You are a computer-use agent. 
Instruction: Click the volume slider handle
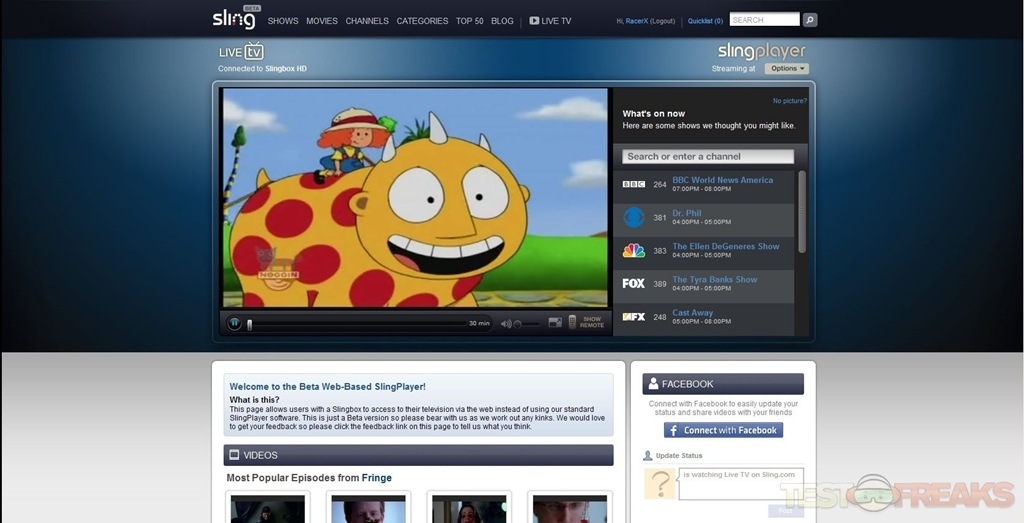518,324
